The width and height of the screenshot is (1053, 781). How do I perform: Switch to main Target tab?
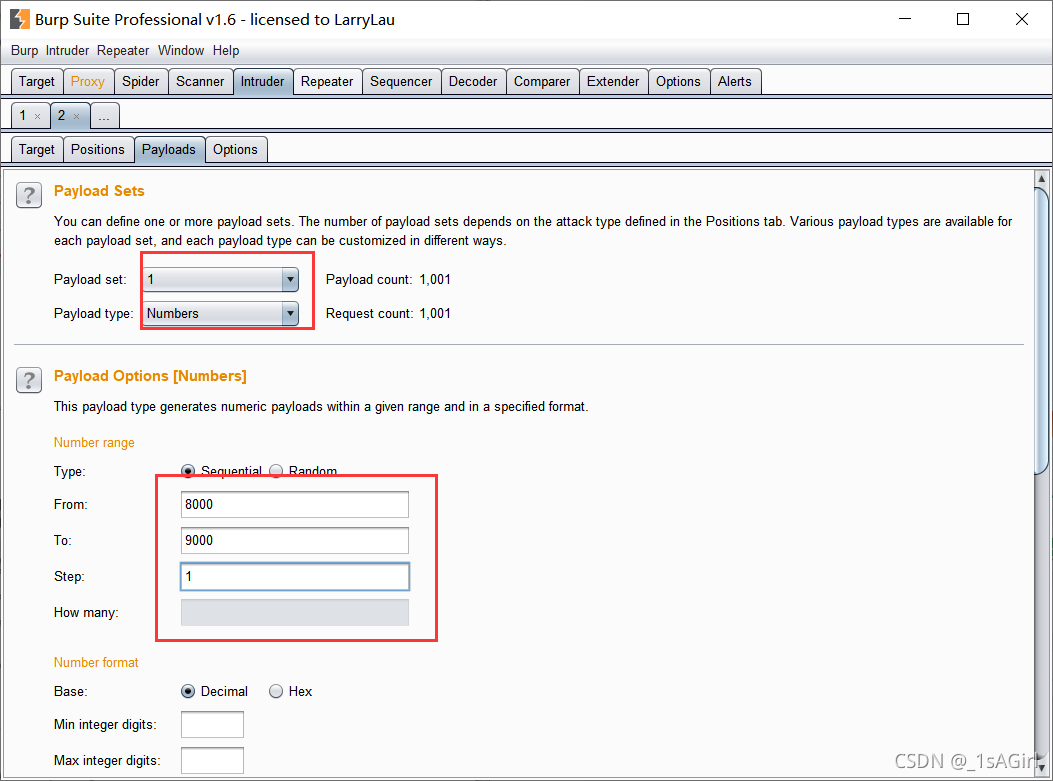pyautogui.click(x=37, y=81)
